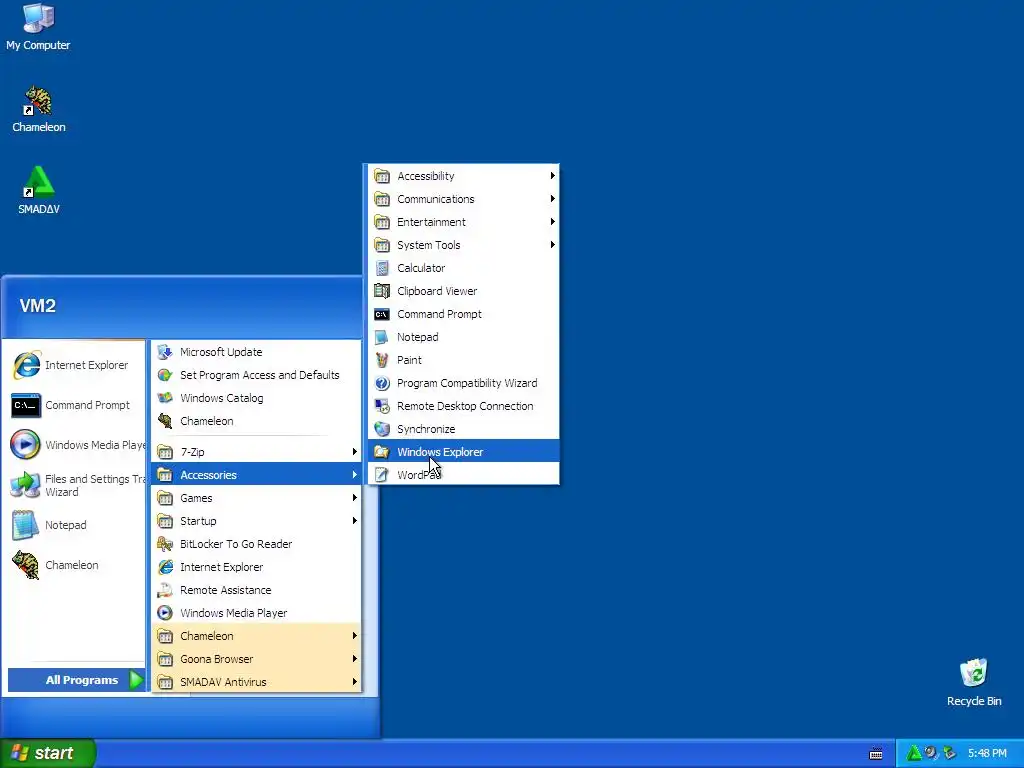Viewport: 1024px width, 768px height.
Task: Click the Paint icon in Accessories
Action: coord(382,360)
